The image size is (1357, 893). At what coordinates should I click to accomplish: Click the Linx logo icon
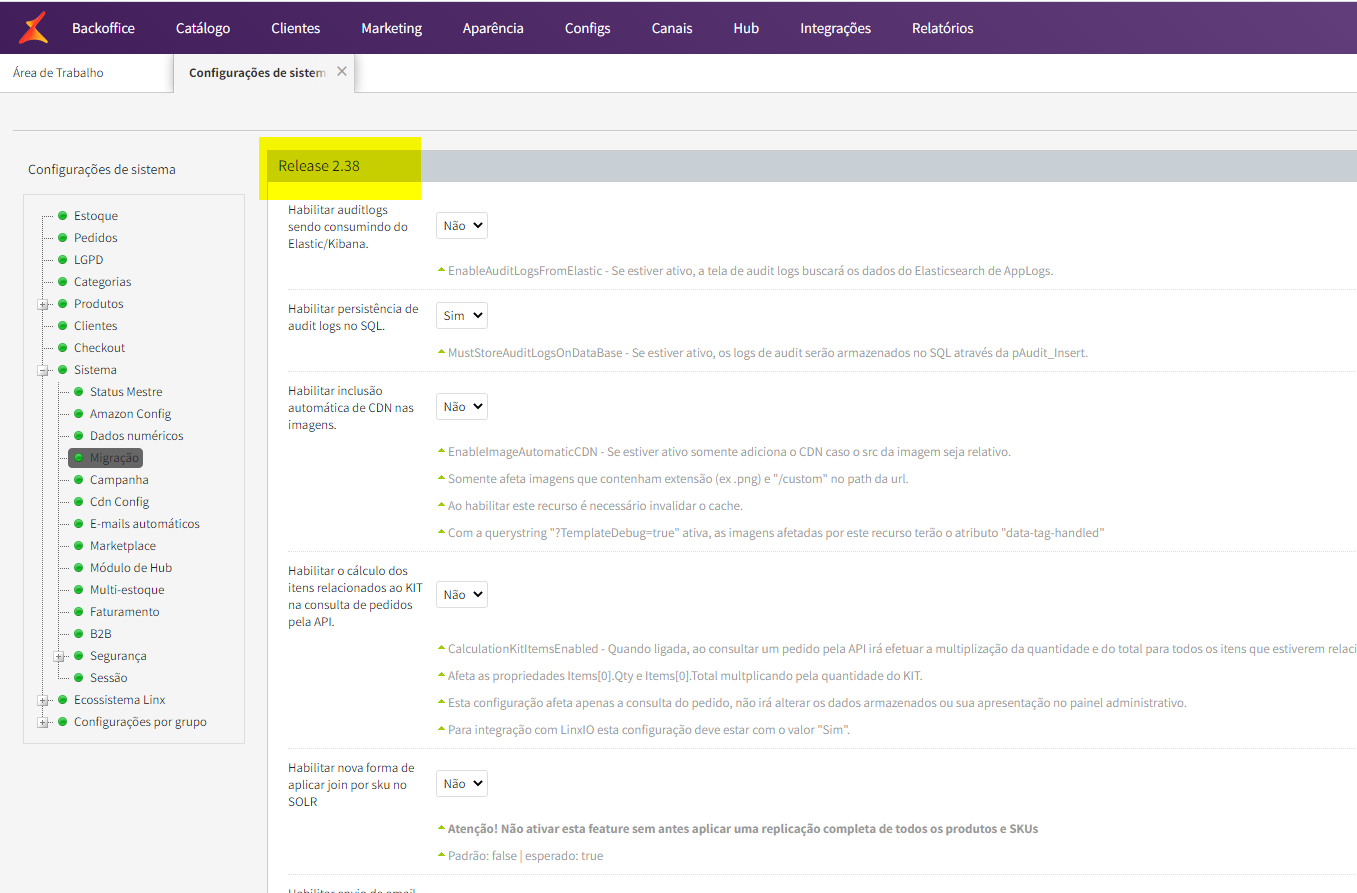pyautogui.click(x=33, y=27)
